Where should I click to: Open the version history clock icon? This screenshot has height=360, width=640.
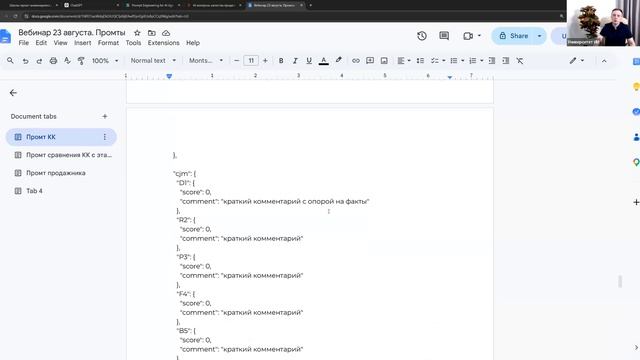tap(422, 36)
